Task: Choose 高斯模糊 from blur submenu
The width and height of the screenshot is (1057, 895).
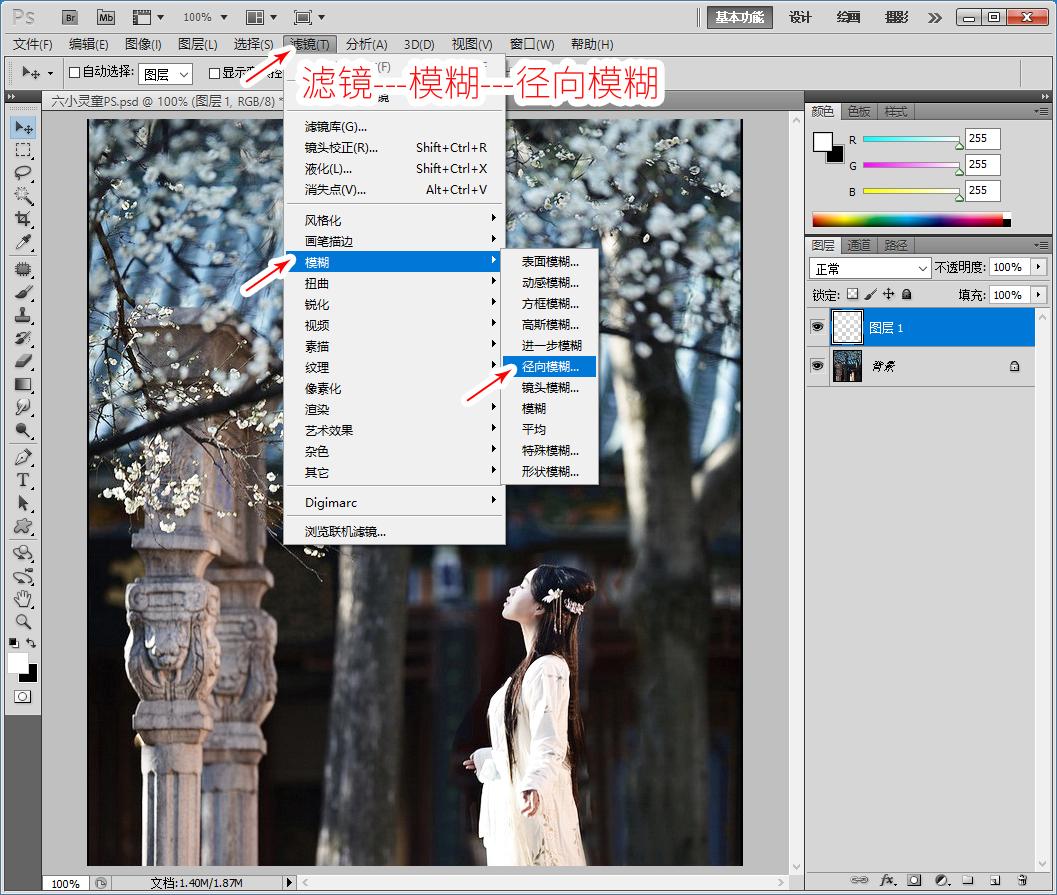Action: (x=549, y=324)
